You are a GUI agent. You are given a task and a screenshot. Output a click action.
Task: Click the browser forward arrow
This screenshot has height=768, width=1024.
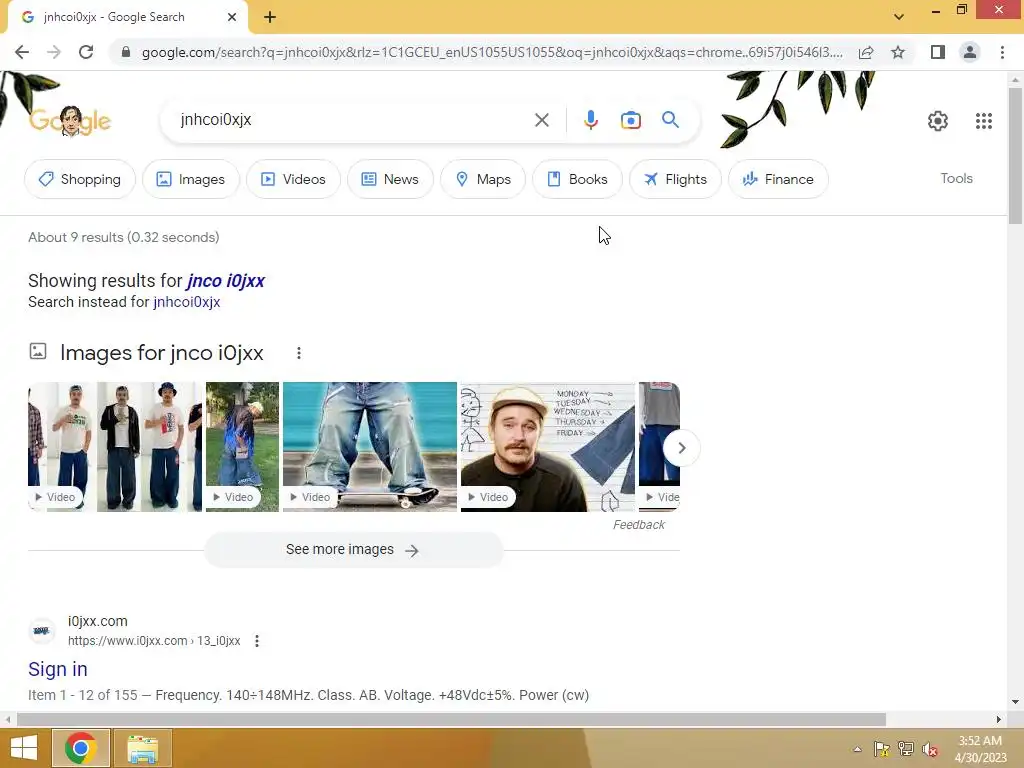[x=54, y=52]
